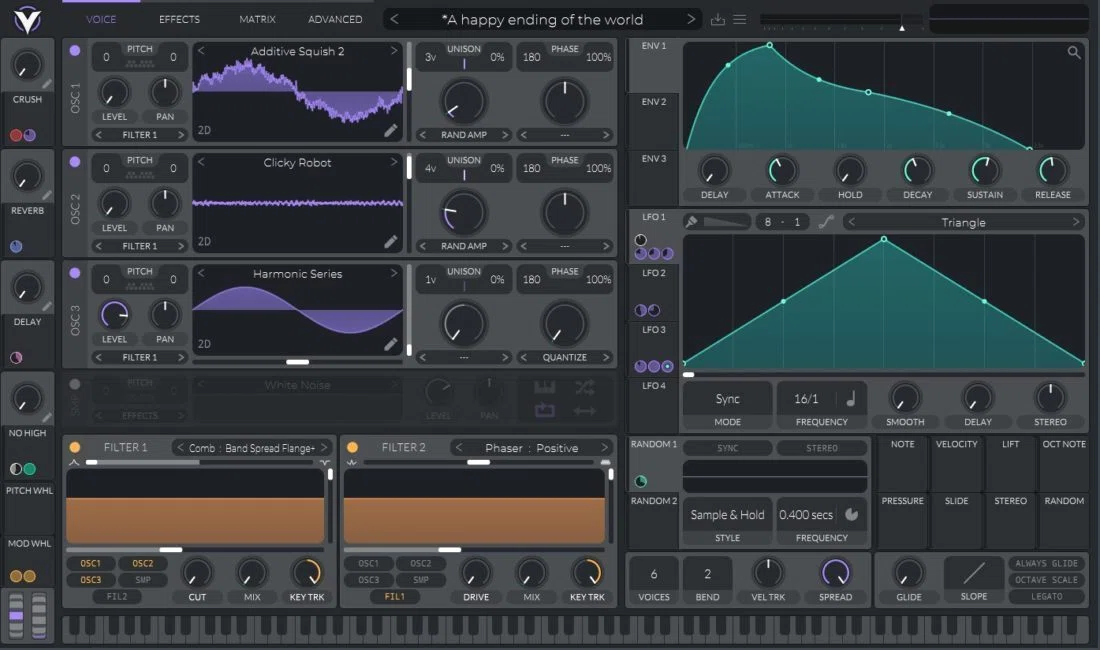
Task: Next wavetable after Harmonic Series
Action: click(394, 273)
